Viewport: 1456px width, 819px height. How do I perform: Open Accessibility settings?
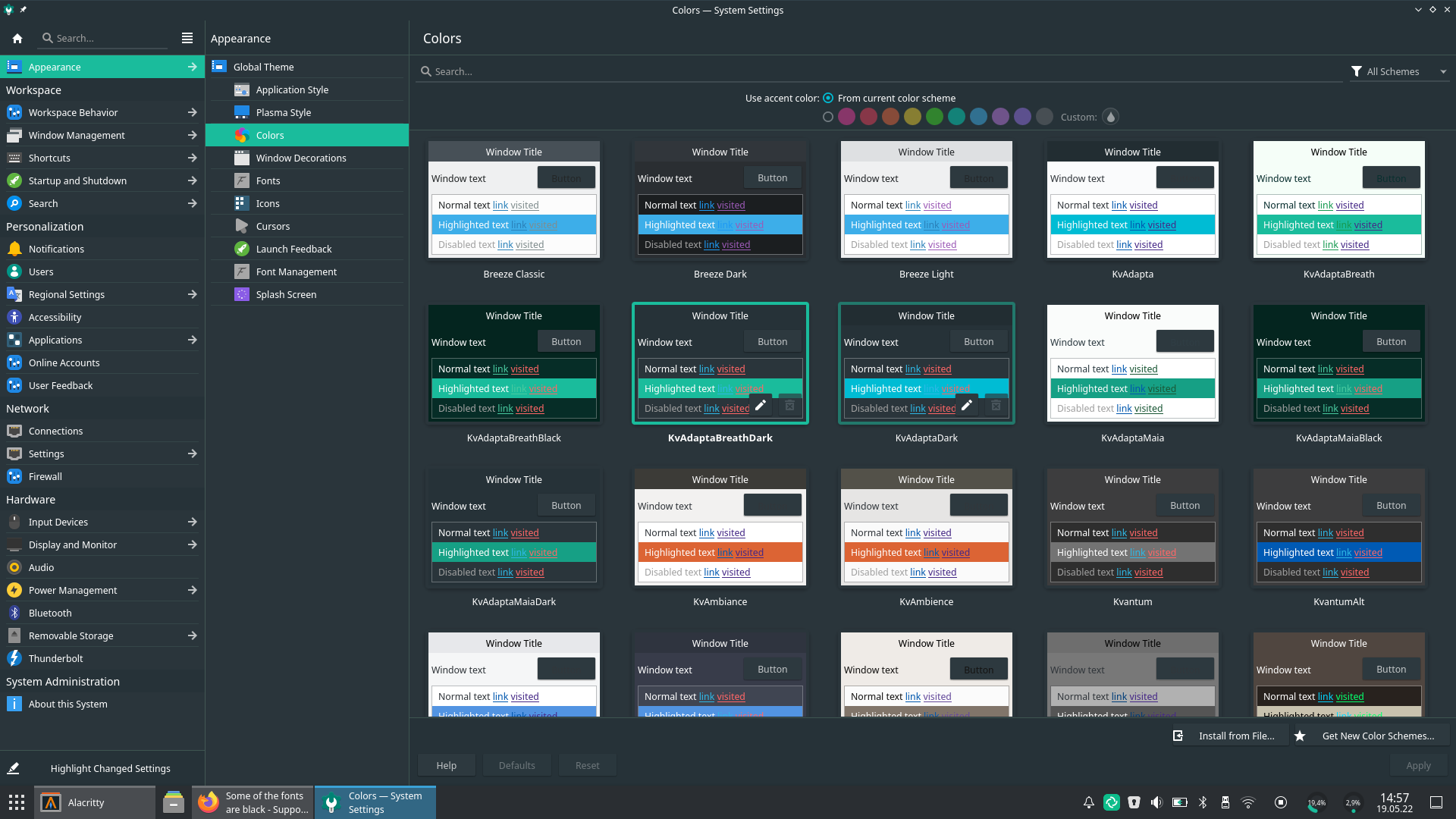(102, 317)
